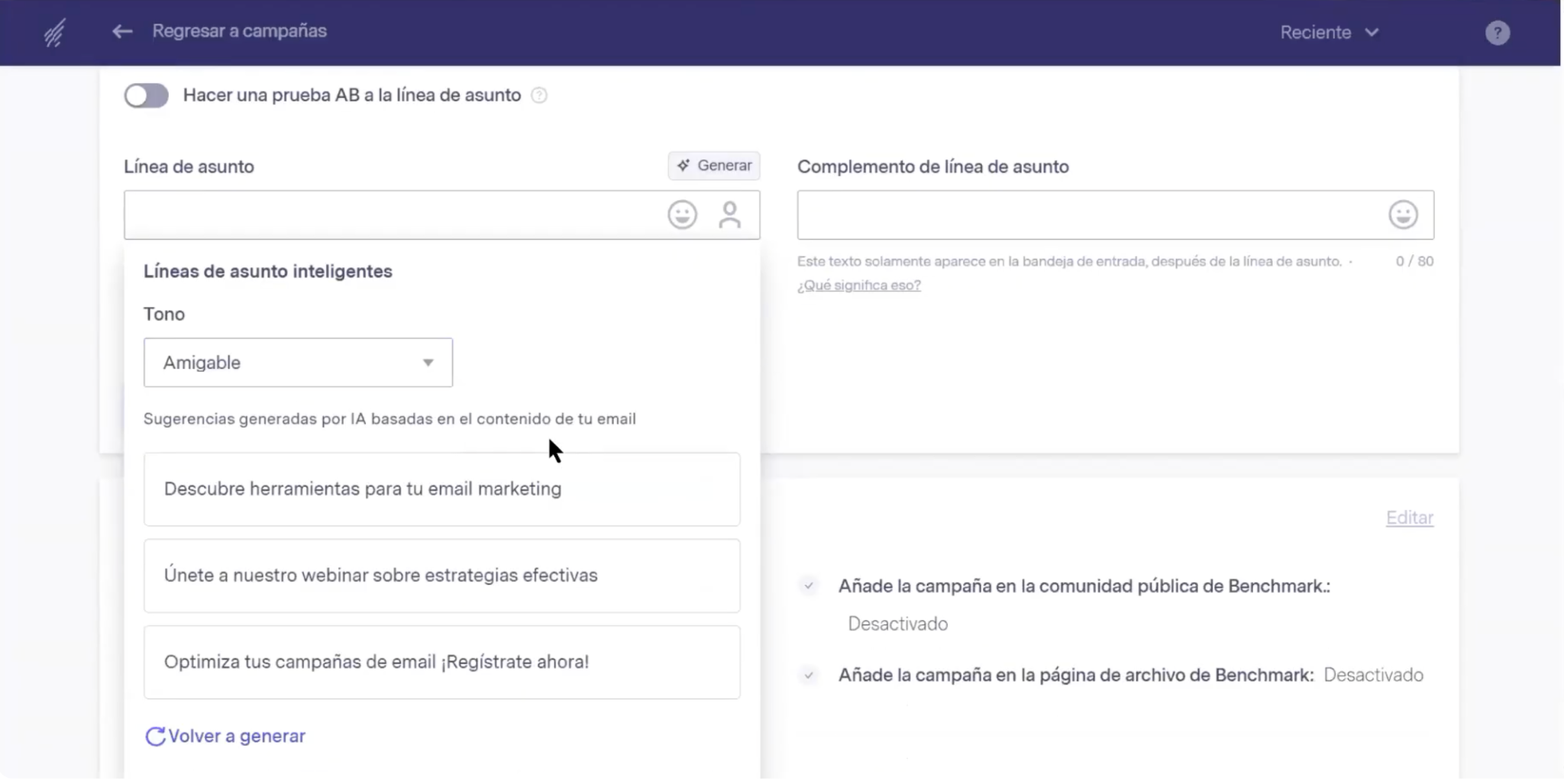Expand the Tono Amigable dropdown

(298, 363)
